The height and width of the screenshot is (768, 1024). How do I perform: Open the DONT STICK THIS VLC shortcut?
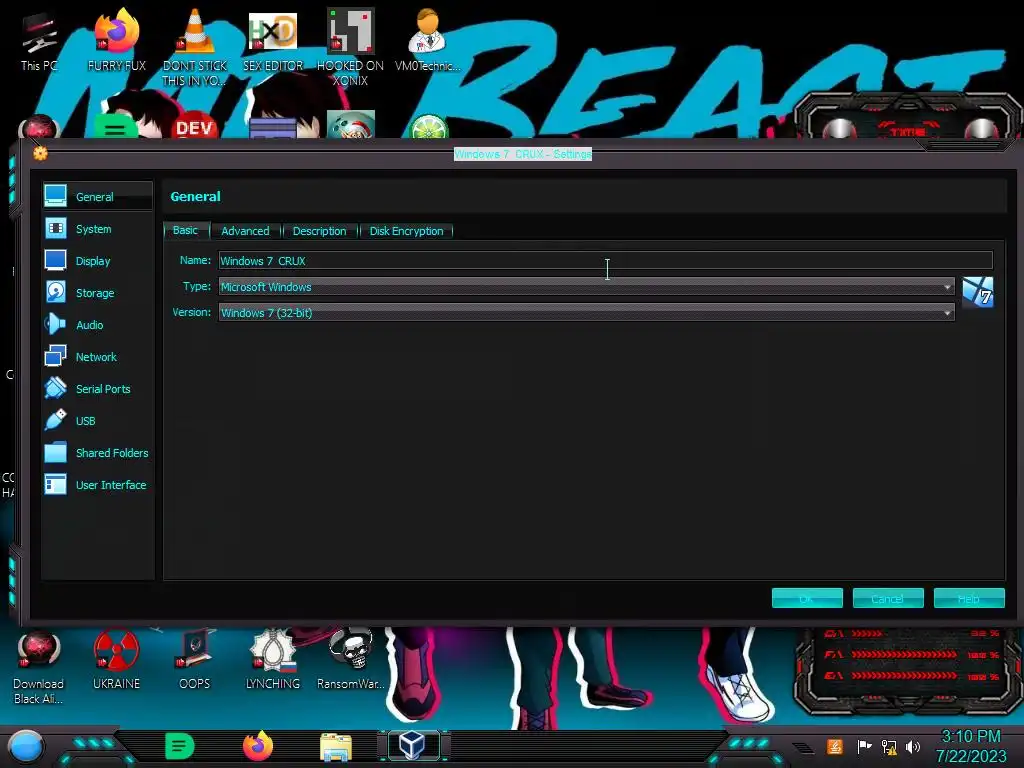click(195, 48)
